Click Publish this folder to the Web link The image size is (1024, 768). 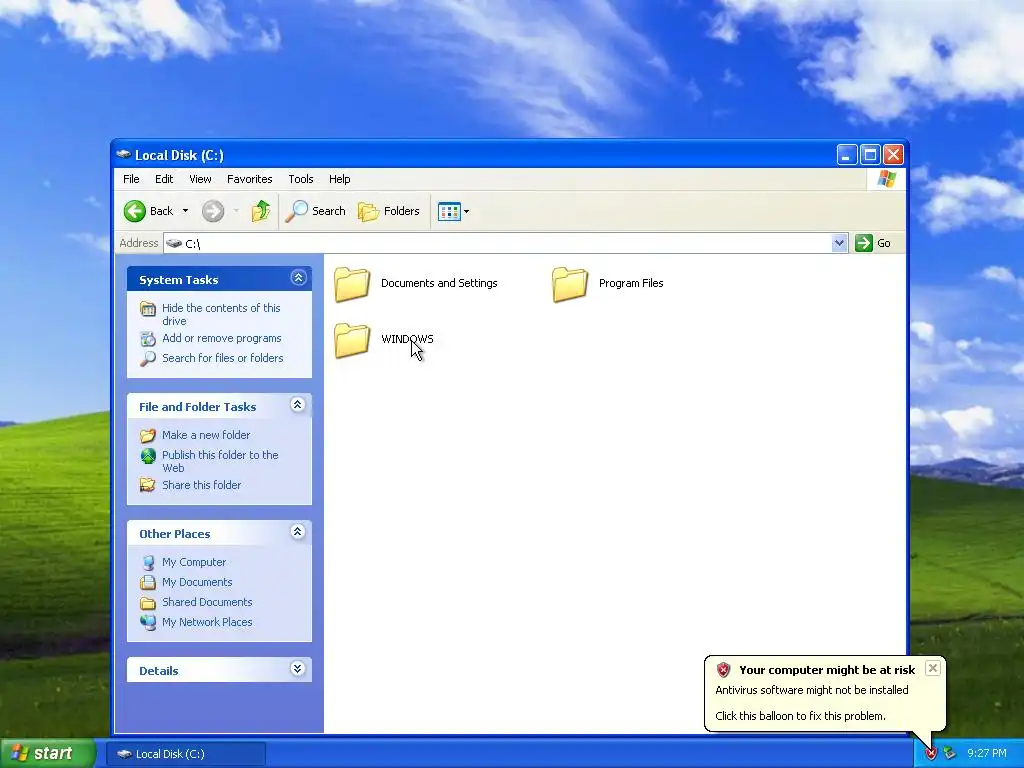coord(220,461)
